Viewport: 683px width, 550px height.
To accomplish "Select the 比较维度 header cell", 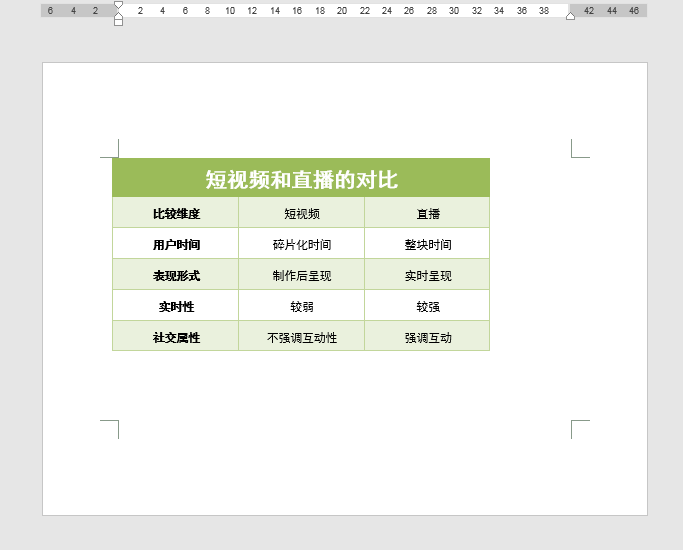I will tap(176, 213).
